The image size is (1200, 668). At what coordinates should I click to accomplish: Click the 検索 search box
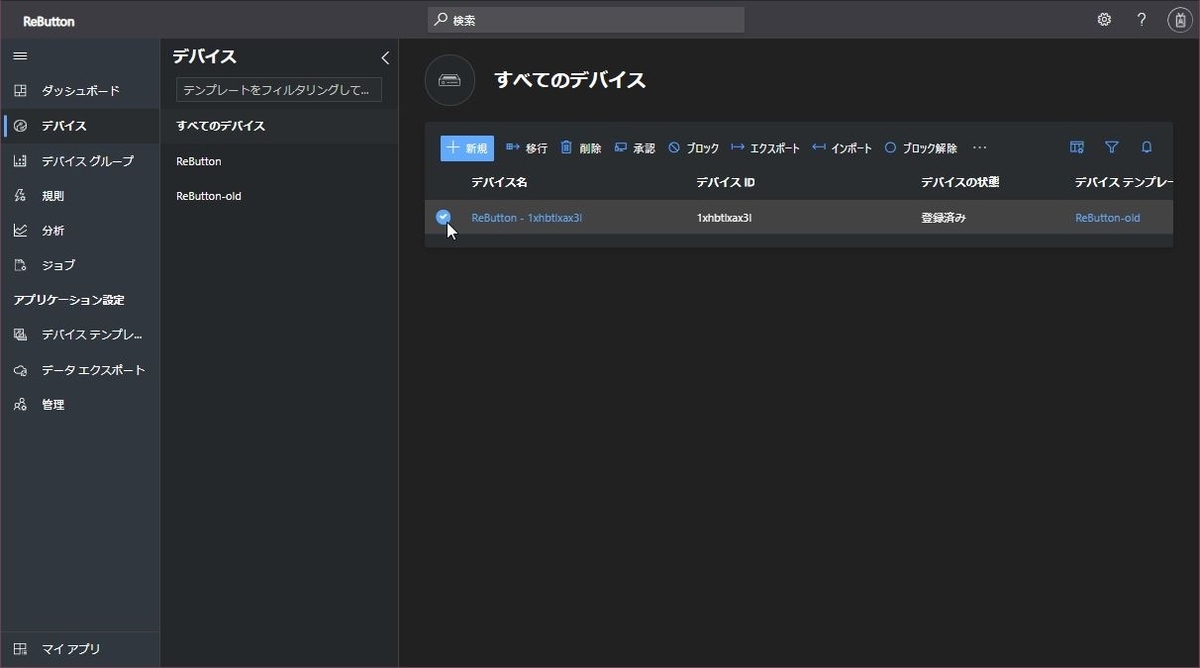pyautogui.click(x=586, y=20)
